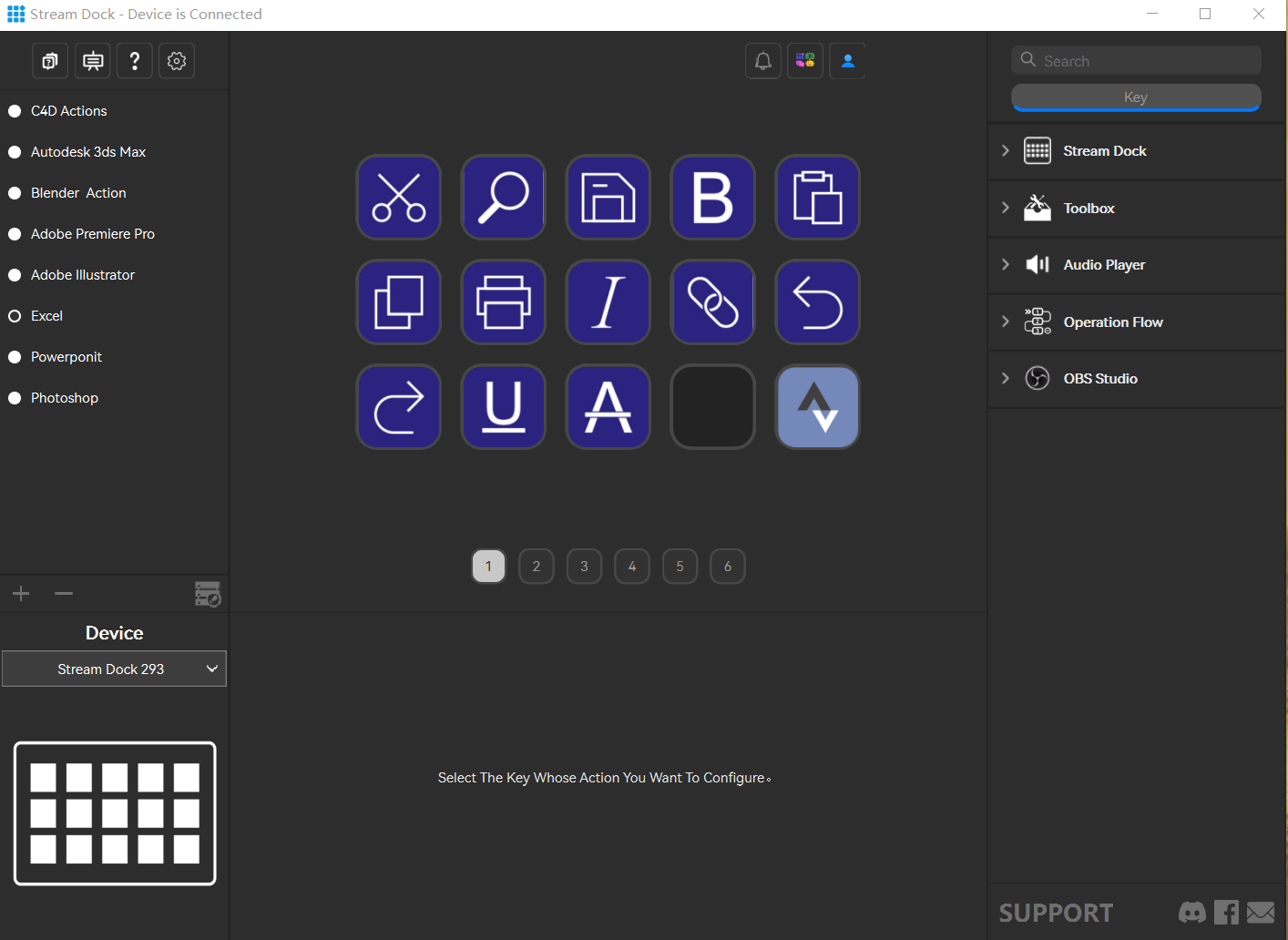Select the chain Link key

point(713,302)
